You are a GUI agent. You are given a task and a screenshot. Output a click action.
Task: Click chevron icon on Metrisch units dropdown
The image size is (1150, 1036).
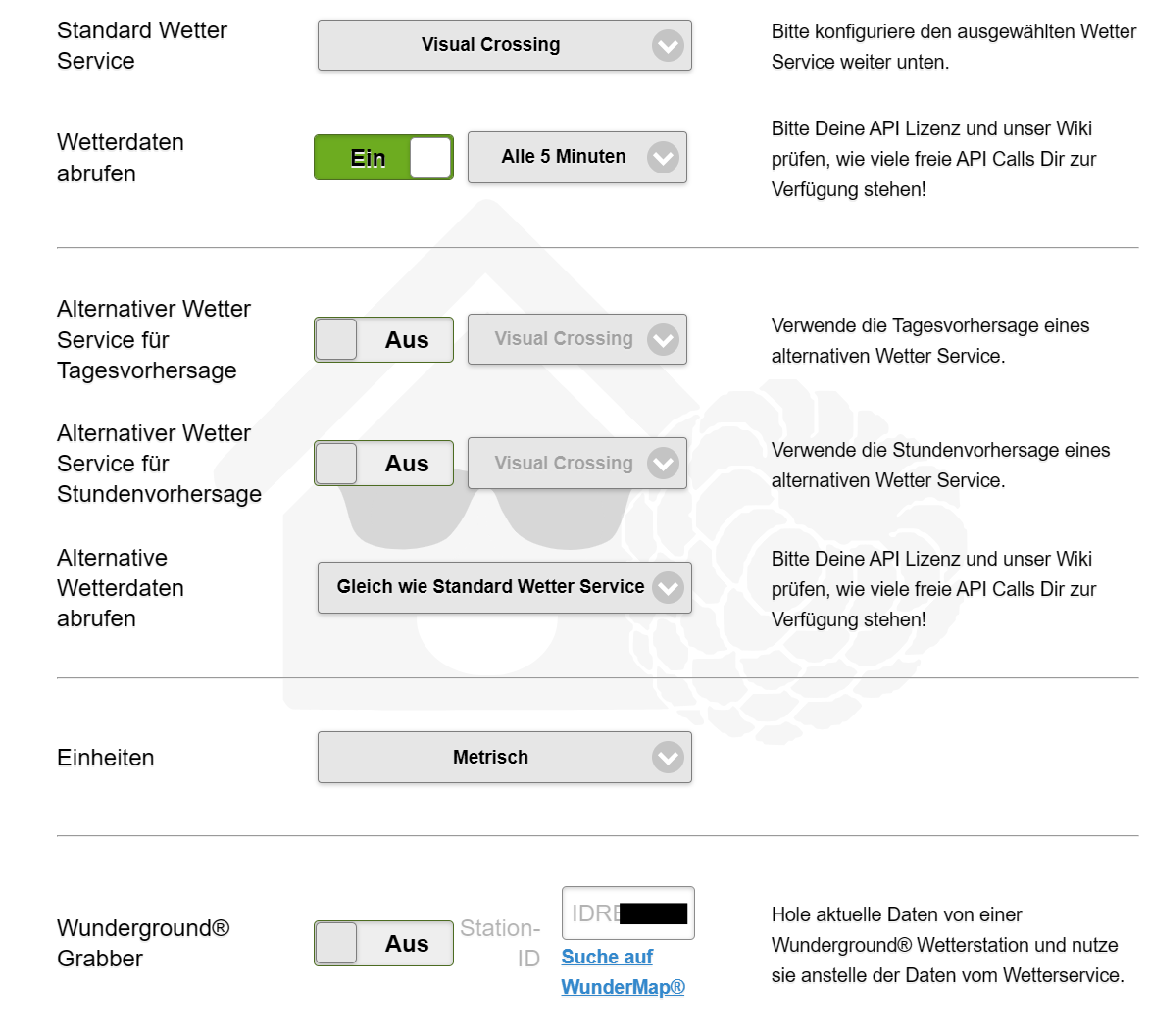(668, 757)
